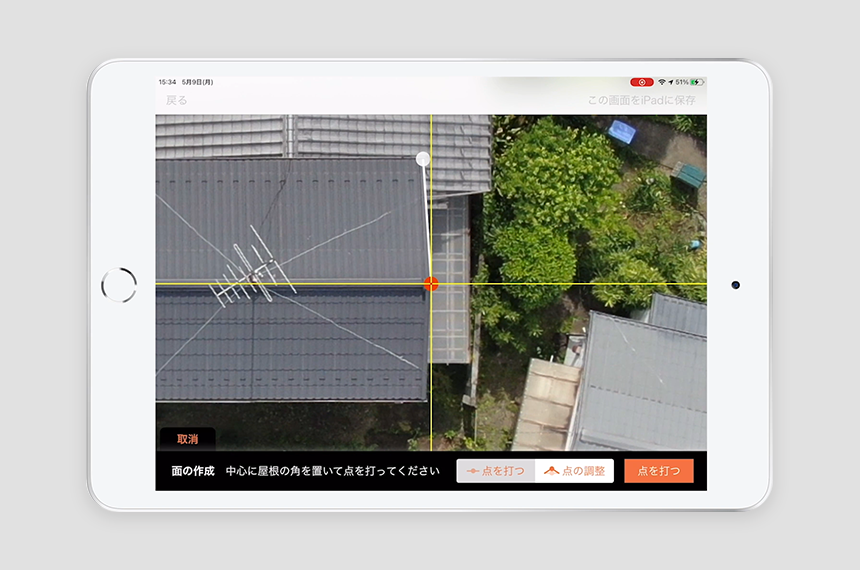Select the 点を打つ mode segment
Screen dimensions: 860x570
pos(496,471)
